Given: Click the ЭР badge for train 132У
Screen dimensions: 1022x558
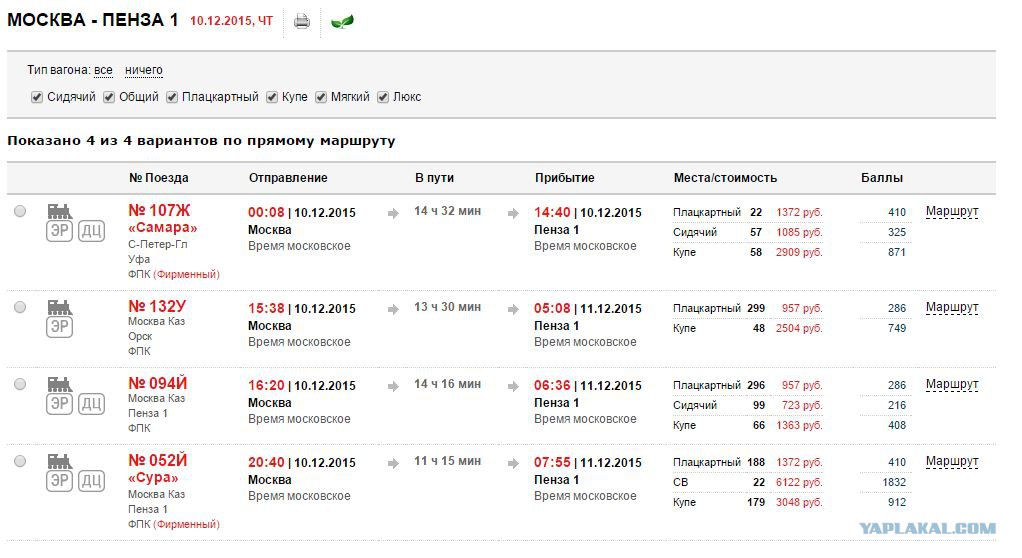Looking at the screenshot, I should (x=59, y=327).
